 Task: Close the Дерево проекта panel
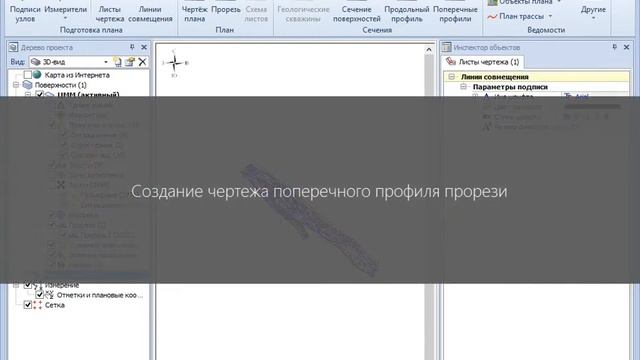coord(144,47)
